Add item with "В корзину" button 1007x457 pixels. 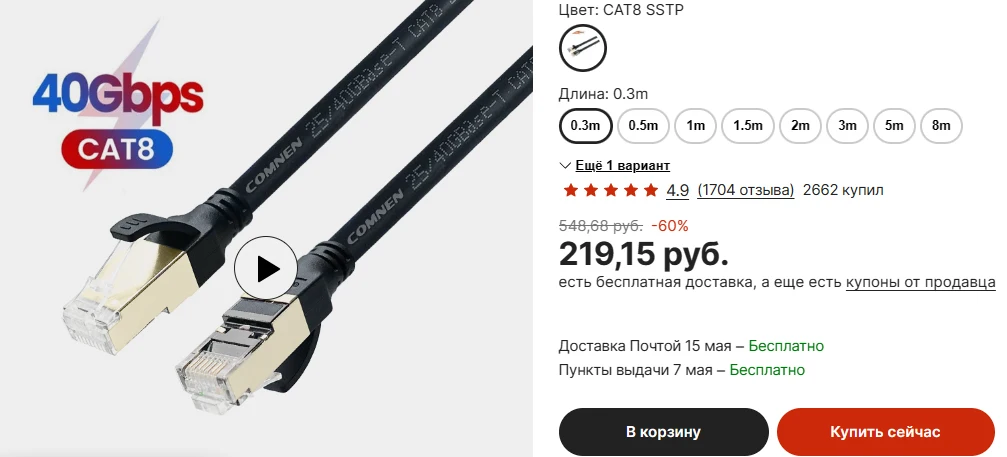coord(663,432)
